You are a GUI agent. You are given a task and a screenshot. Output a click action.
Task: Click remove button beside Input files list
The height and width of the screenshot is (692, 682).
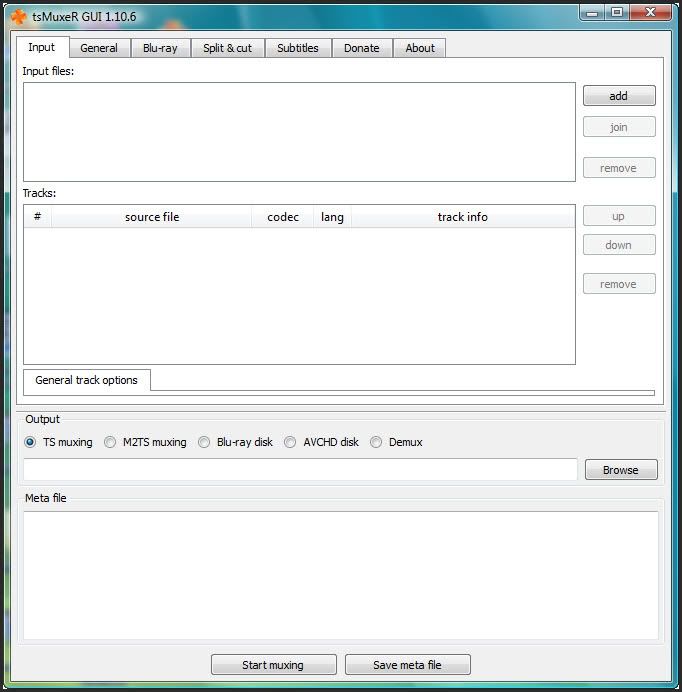click(619, 168)
